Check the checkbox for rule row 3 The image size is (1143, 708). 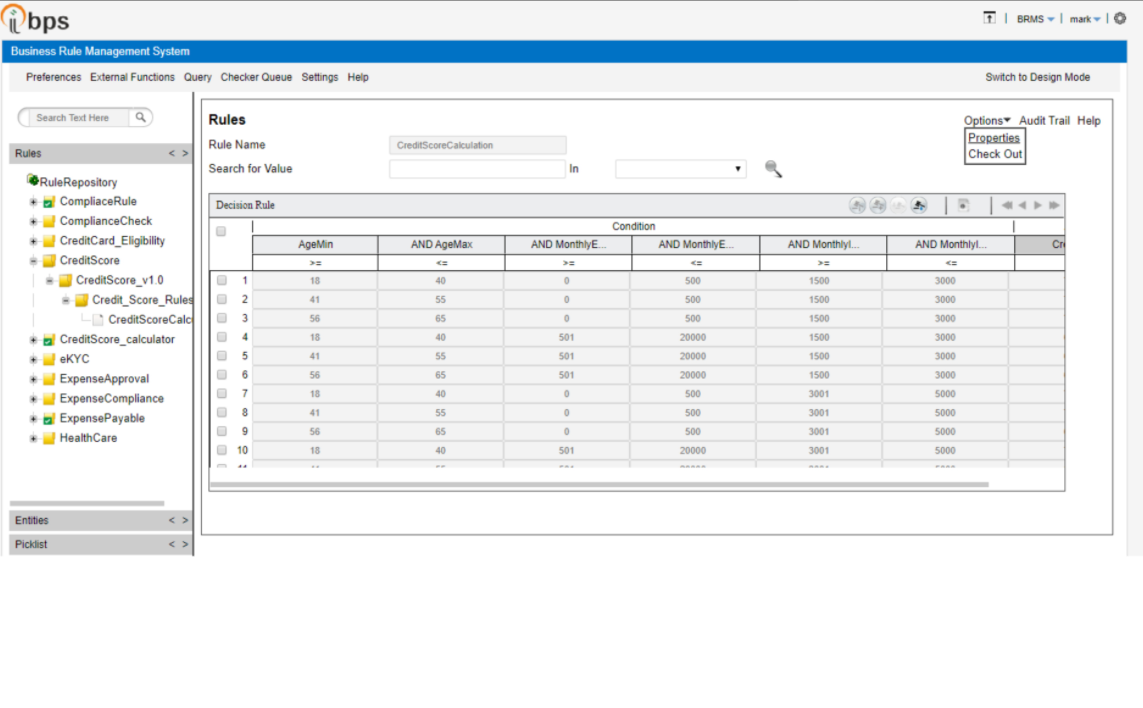(x=222, y=318)
